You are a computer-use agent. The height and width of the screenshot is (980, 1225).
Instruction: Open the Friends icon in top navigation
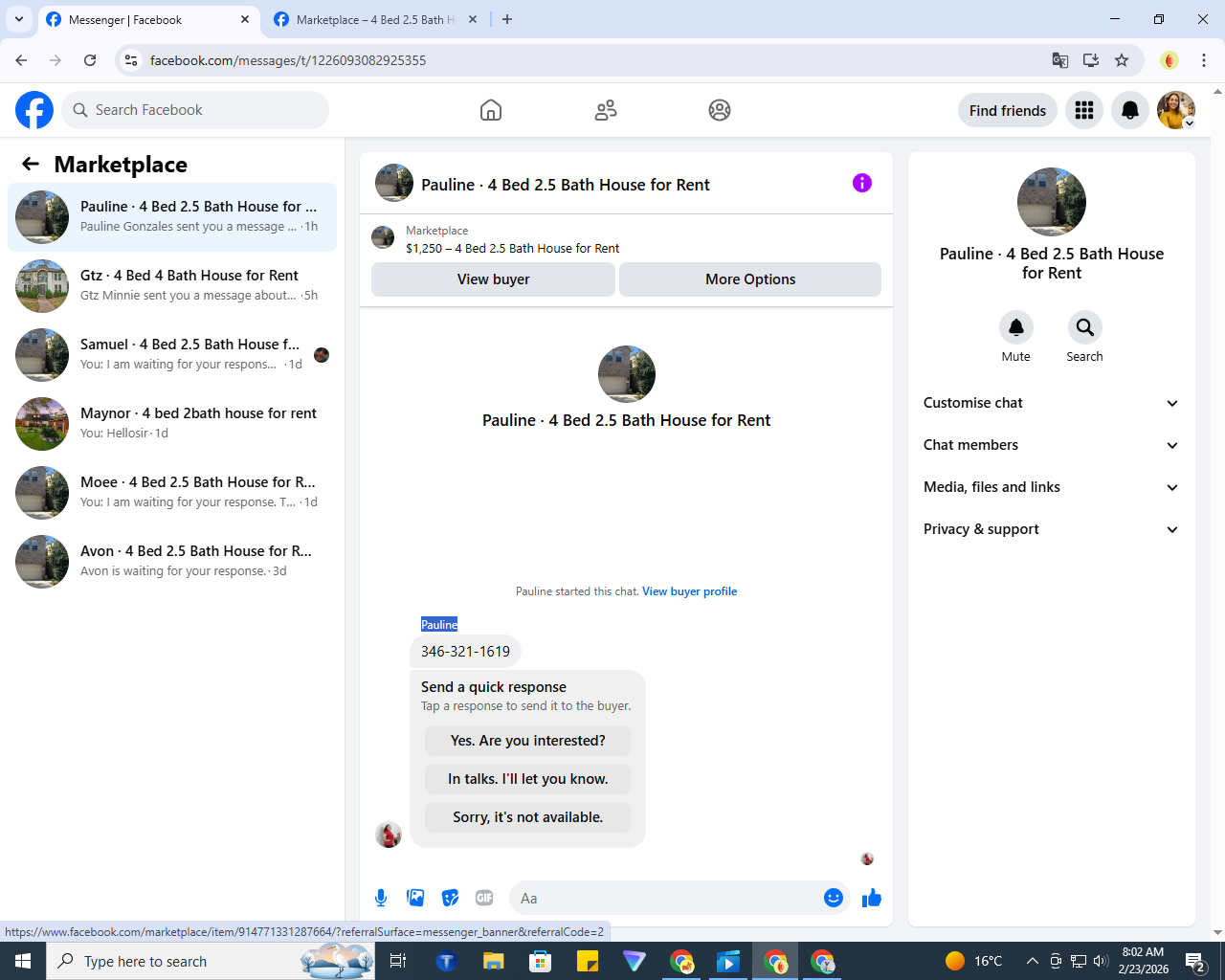606,110
